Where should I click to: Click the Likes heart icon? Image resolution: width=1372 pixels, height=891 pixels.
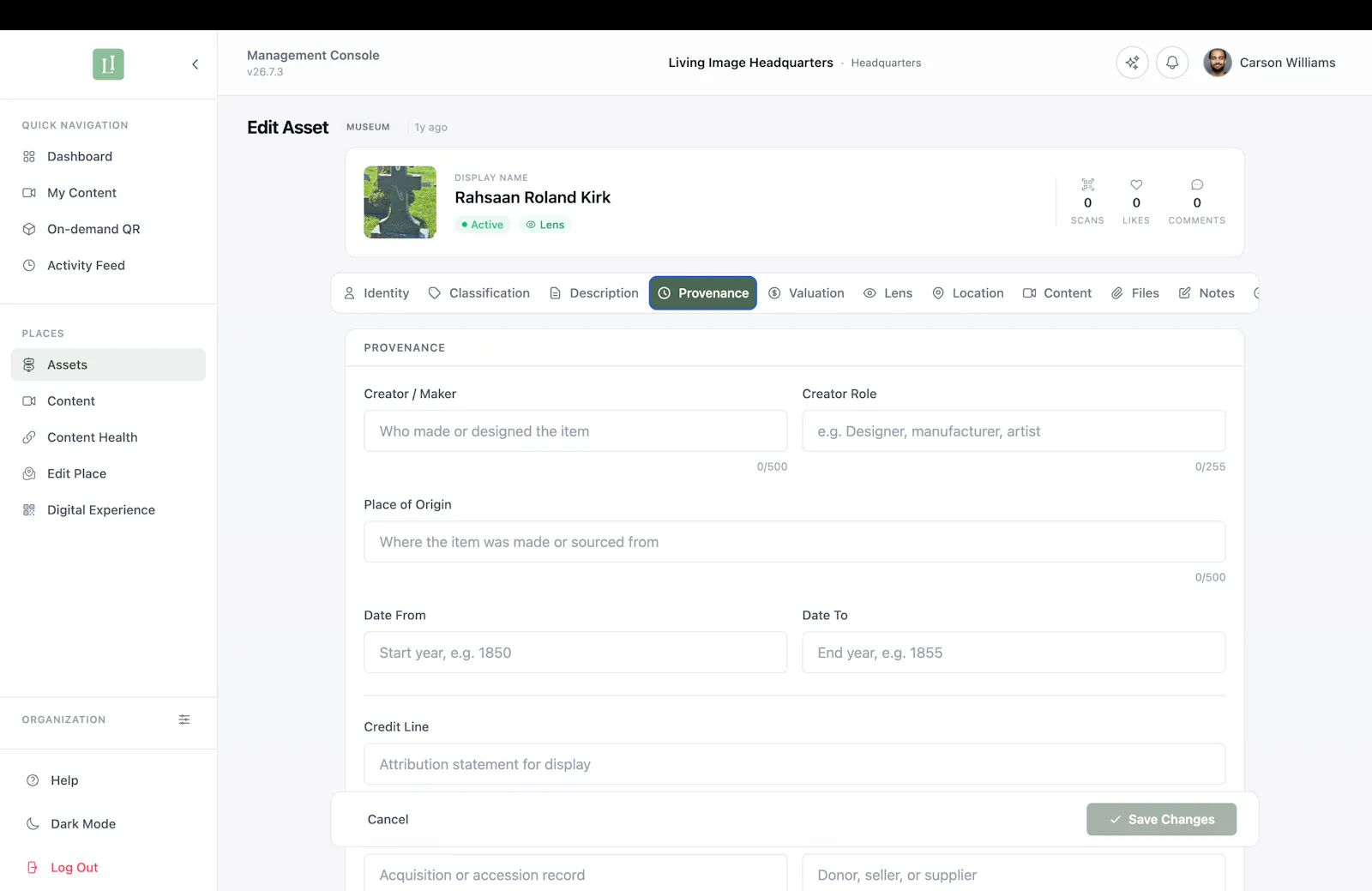[x=1136, y=184]
